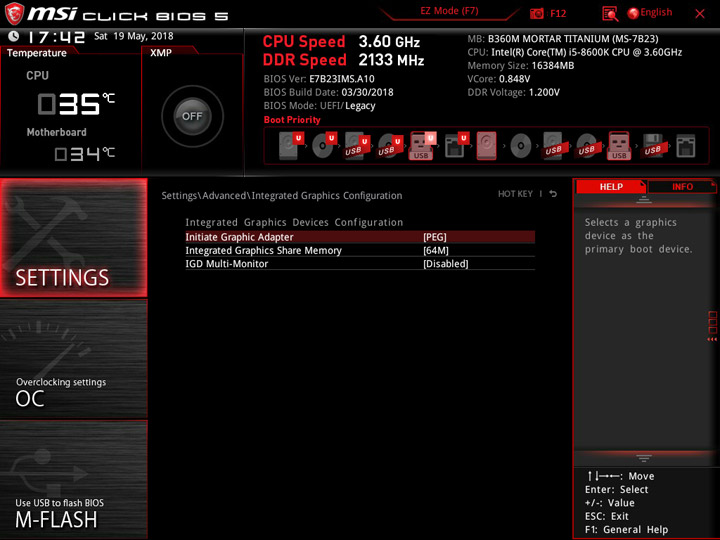Take a screenshot with the F12 camera icon
The height and width of the screenshot is (540, 720).
(536, 13)
